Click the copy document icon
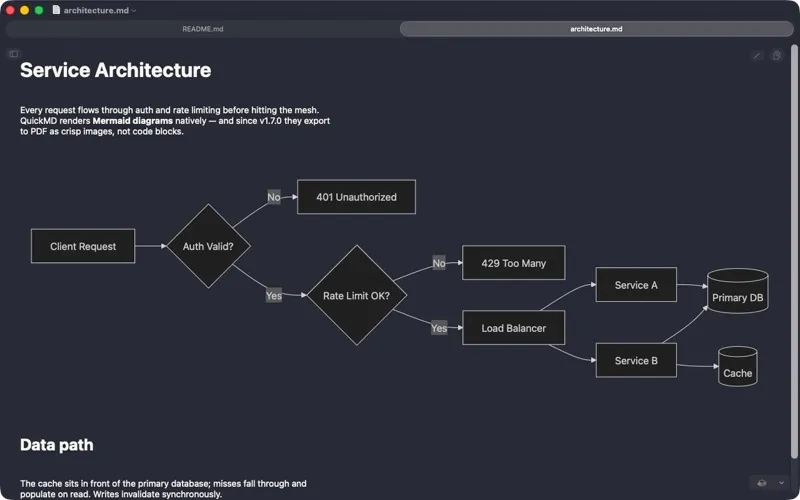Image resolution: width=800 pixels, height=500 pixels. point(777,55)
